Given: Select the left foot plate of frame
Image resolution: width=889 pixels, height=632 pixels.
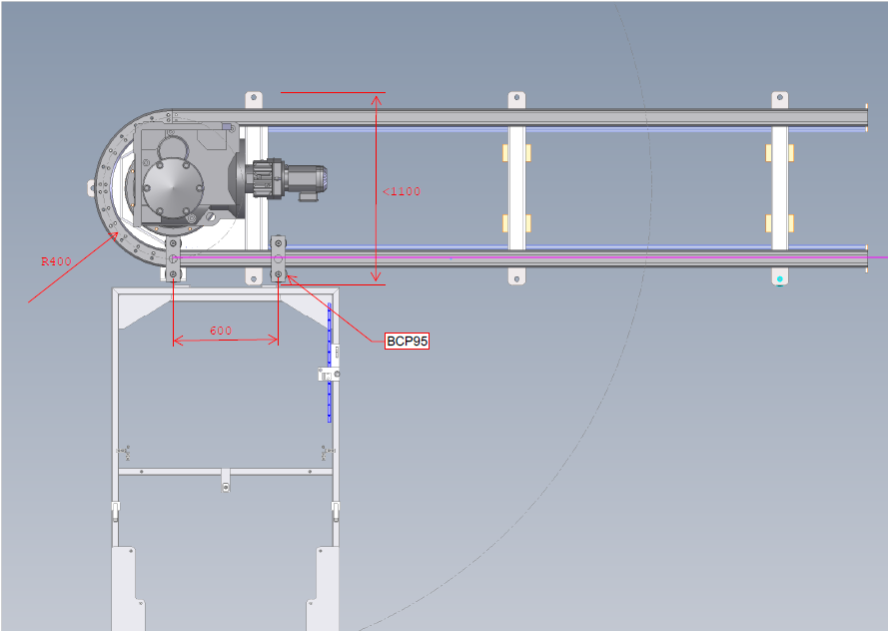Looking at the screenshot, I should point(129,588).
